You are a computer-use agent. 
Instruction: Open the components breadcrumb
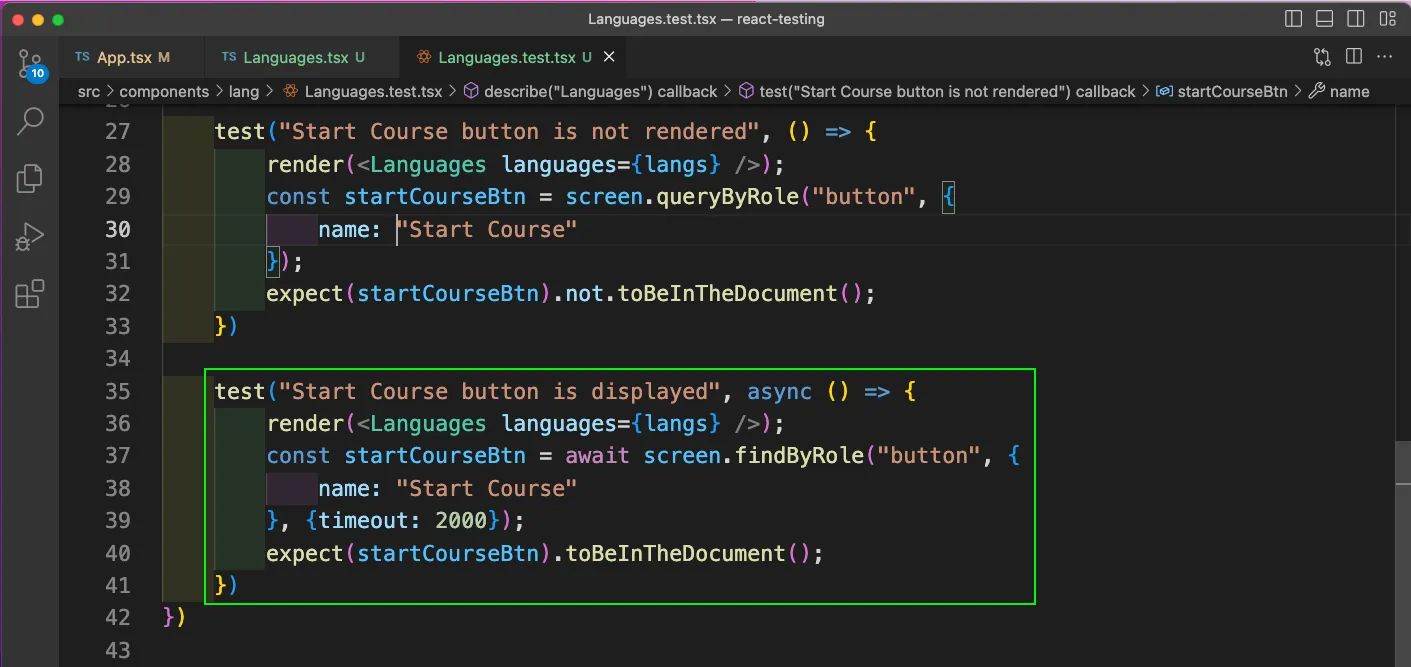pos(164,91)
